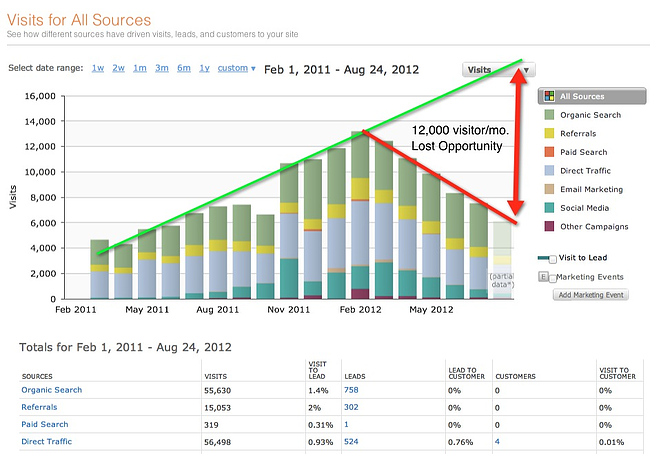Click the LEAD TO CUSTOMER column header

466,373
